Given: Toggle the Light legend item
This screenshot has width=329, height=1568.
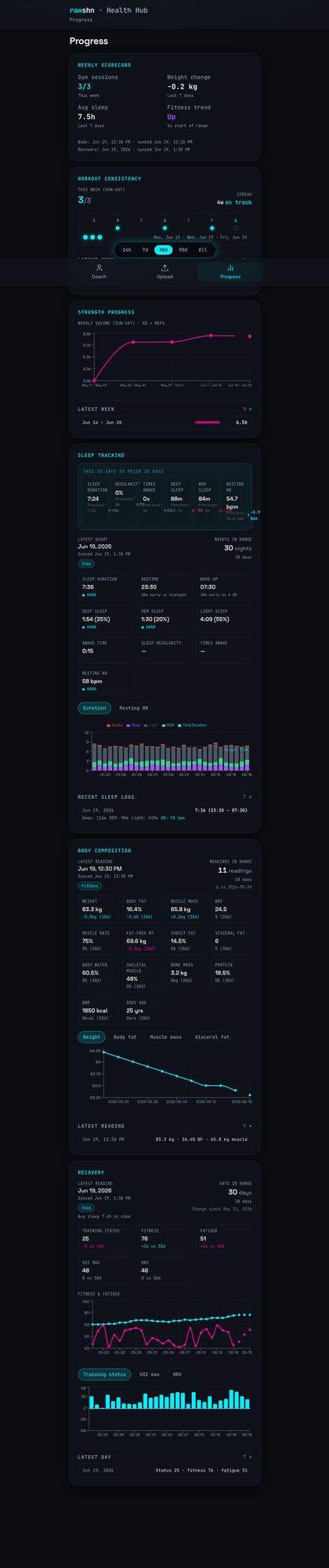Looking at the screenshot, I should pyautogui.click(x=151, y=725).
